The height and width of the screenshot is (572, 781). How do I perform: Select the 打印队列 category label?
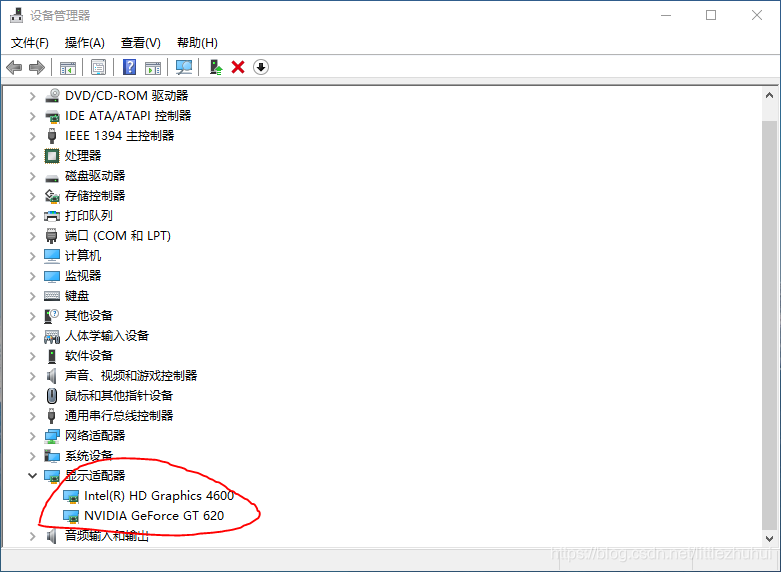click(x=89, y=216)
